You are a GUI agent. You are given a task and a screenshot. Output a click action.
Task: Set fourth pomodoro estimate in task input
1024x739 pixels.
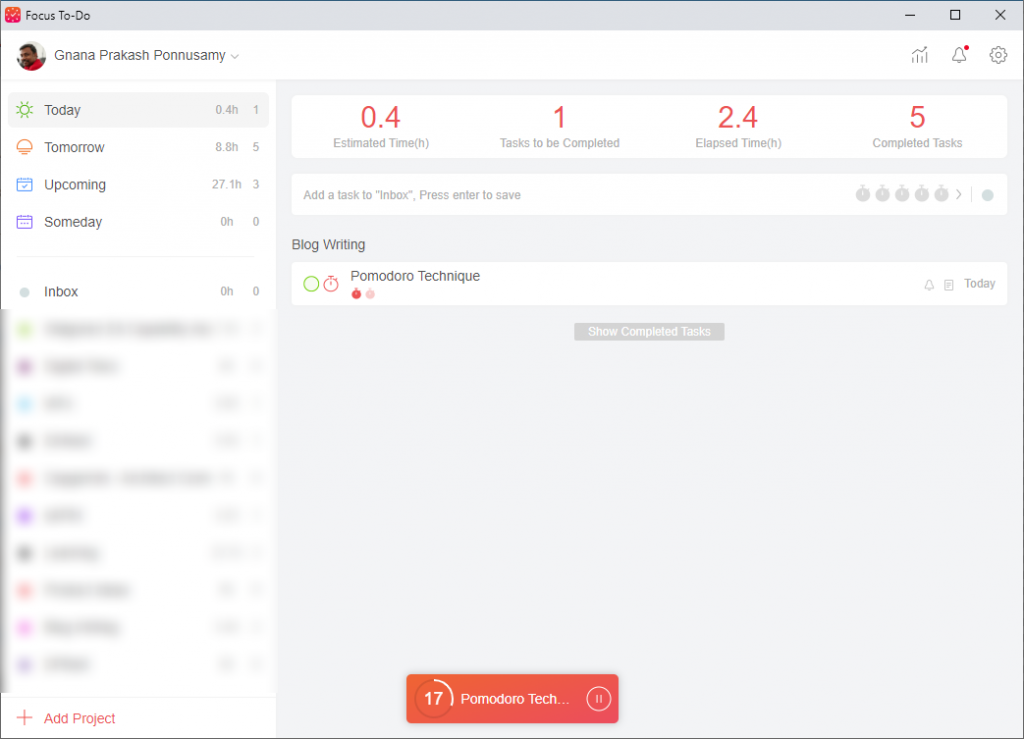(x=921, y=194)
